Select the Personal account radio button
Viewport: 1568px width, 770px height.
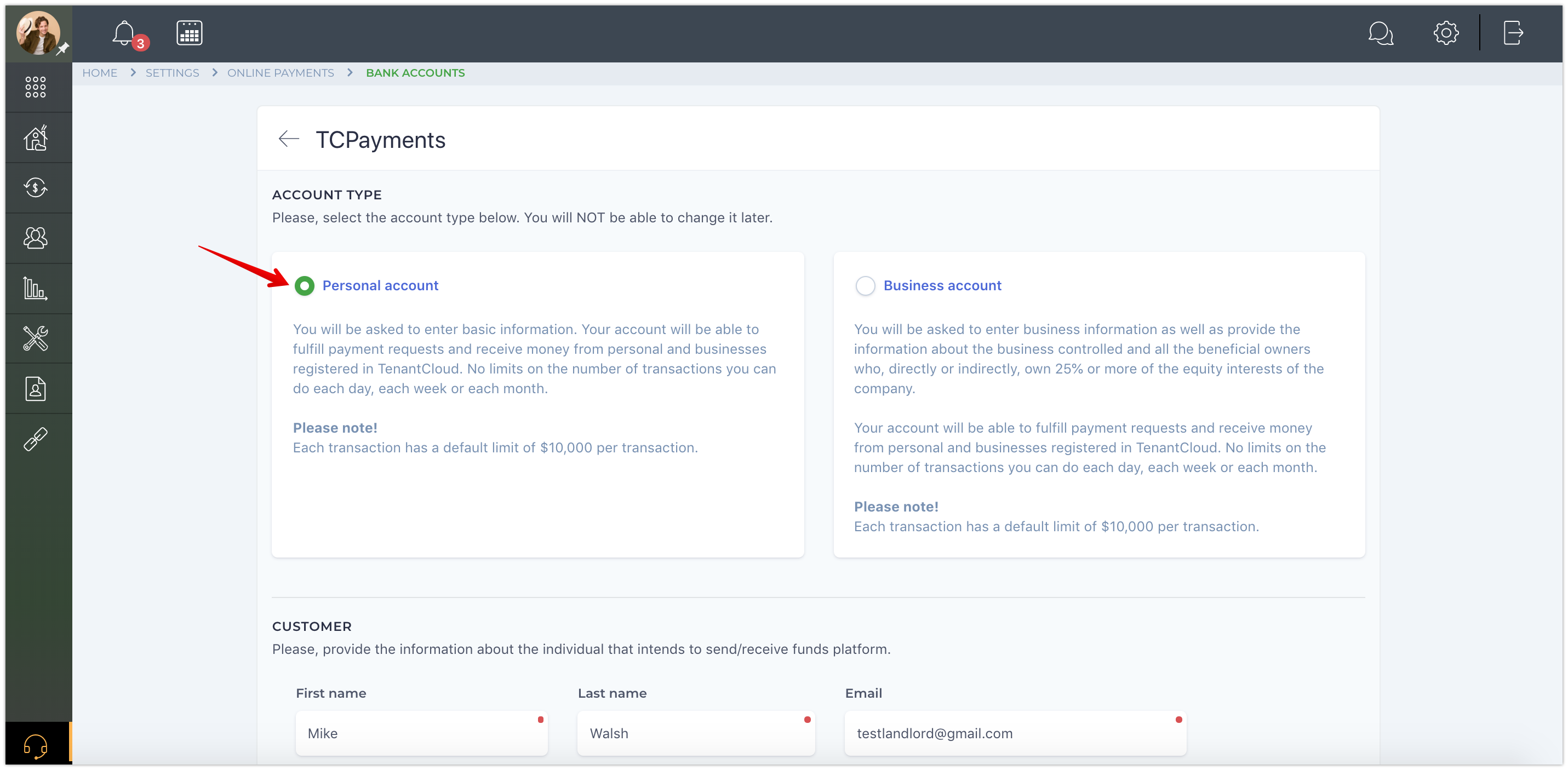point(305,285)
